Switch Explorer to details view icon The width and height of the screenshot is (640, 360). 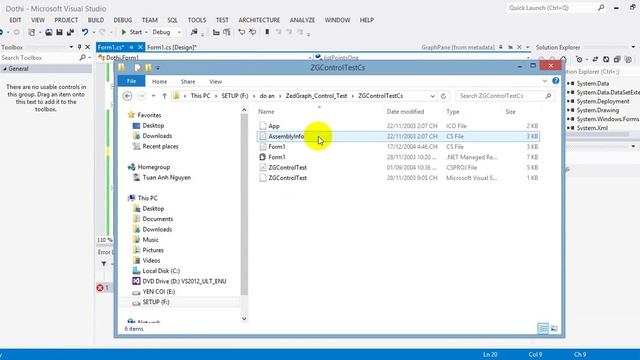[543, 329]
